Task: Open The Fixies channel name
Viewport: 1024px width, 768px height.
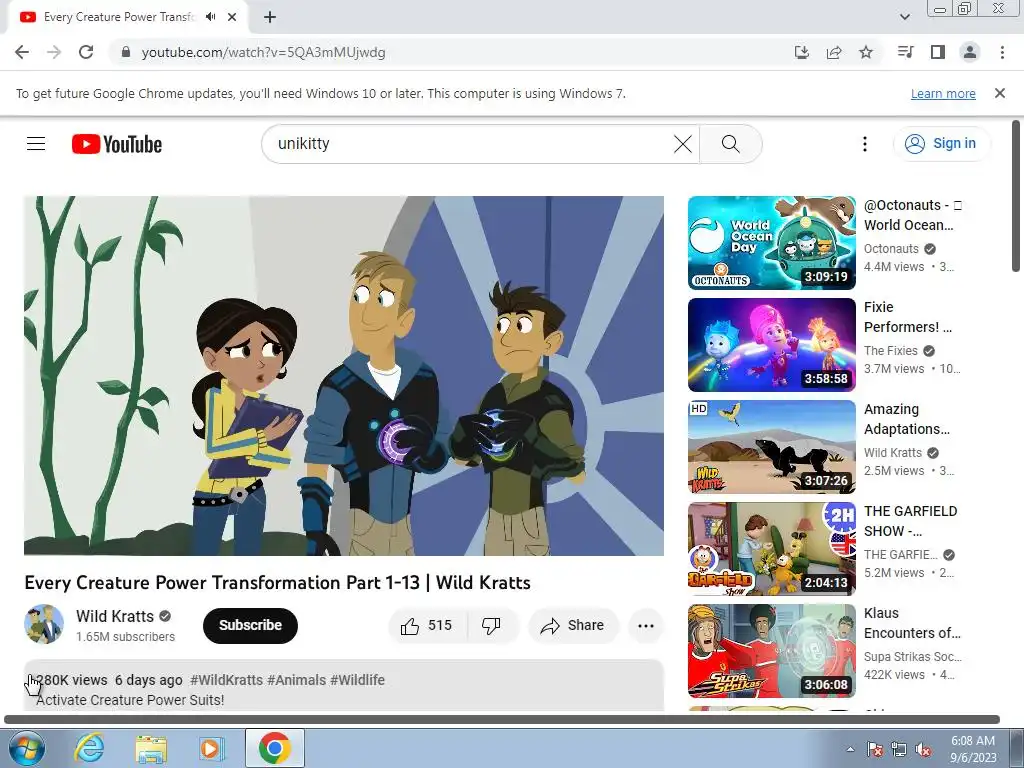Action: tap(891, 351)
